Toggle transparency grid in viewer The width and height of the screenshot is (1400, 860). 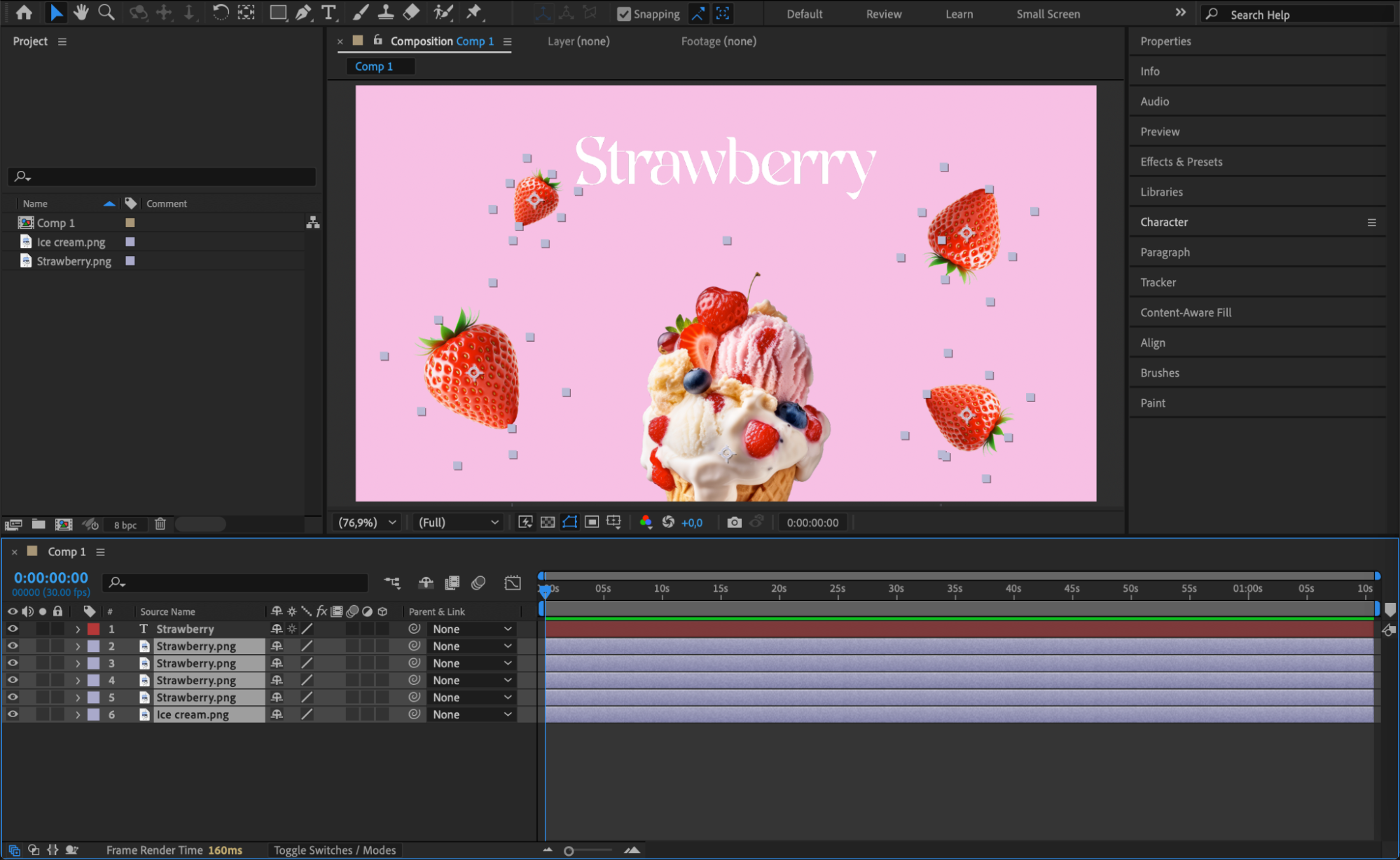pos(548,522)
